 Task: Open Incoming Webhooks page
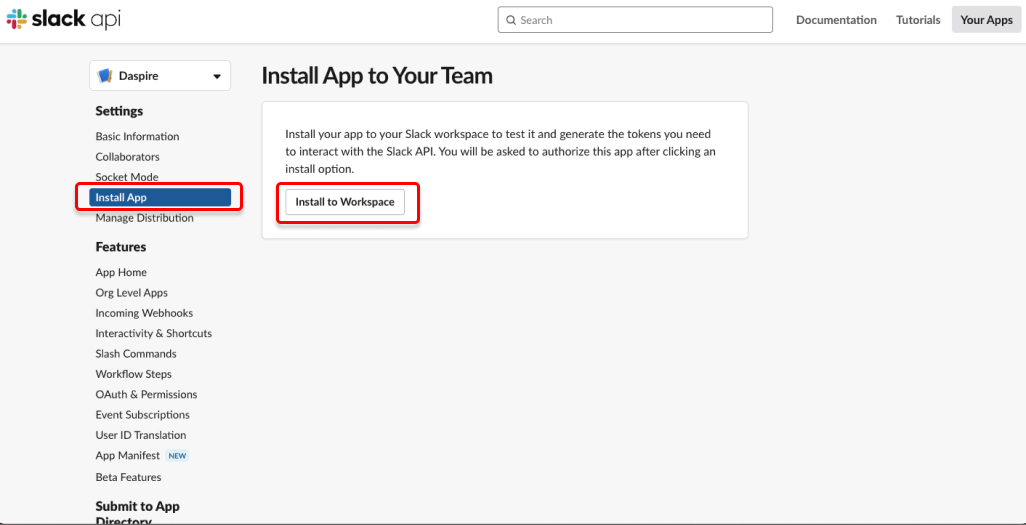[x=144, y=313]
